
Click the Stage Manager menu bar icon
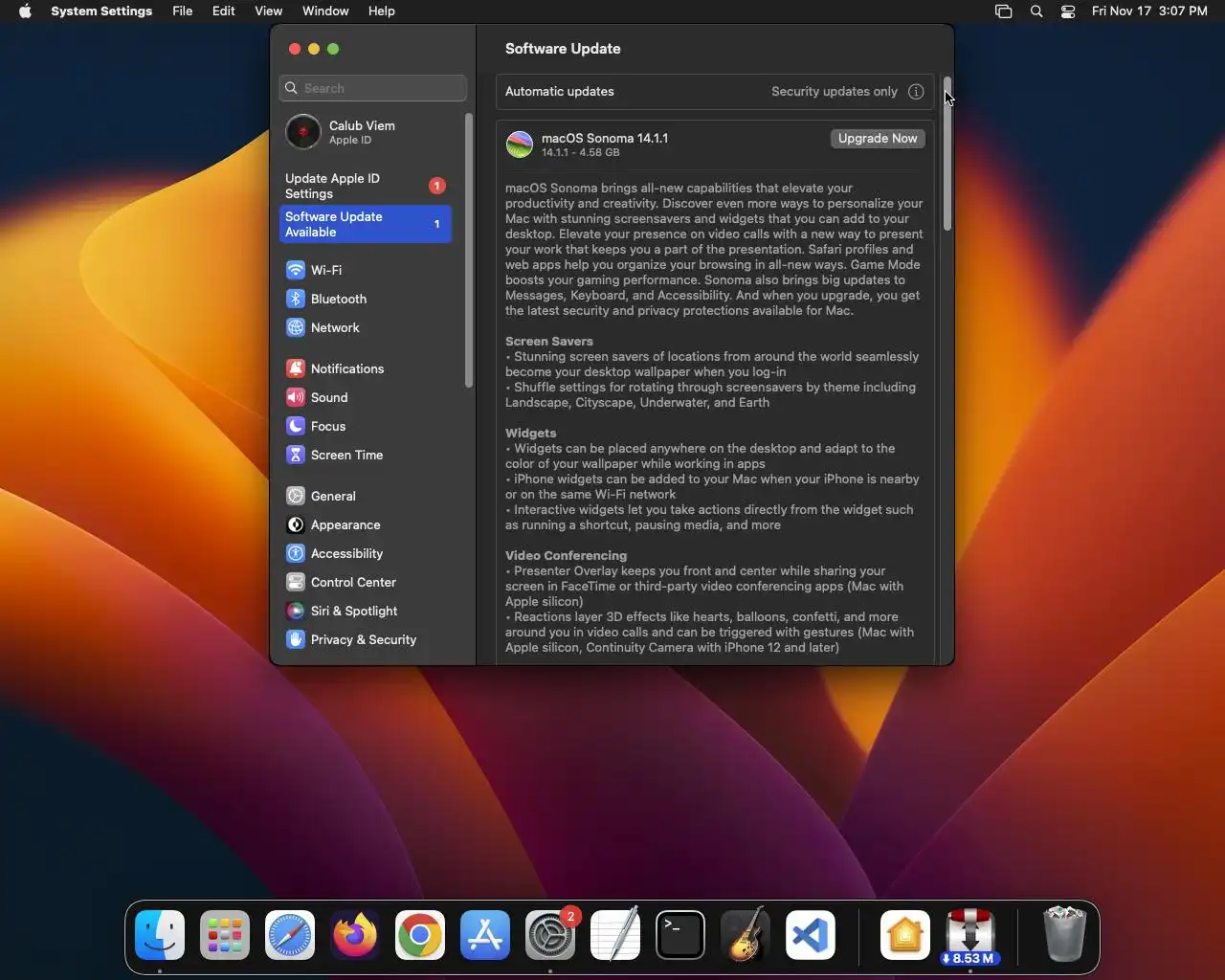pyautogui.click(x=1003, y=11)
